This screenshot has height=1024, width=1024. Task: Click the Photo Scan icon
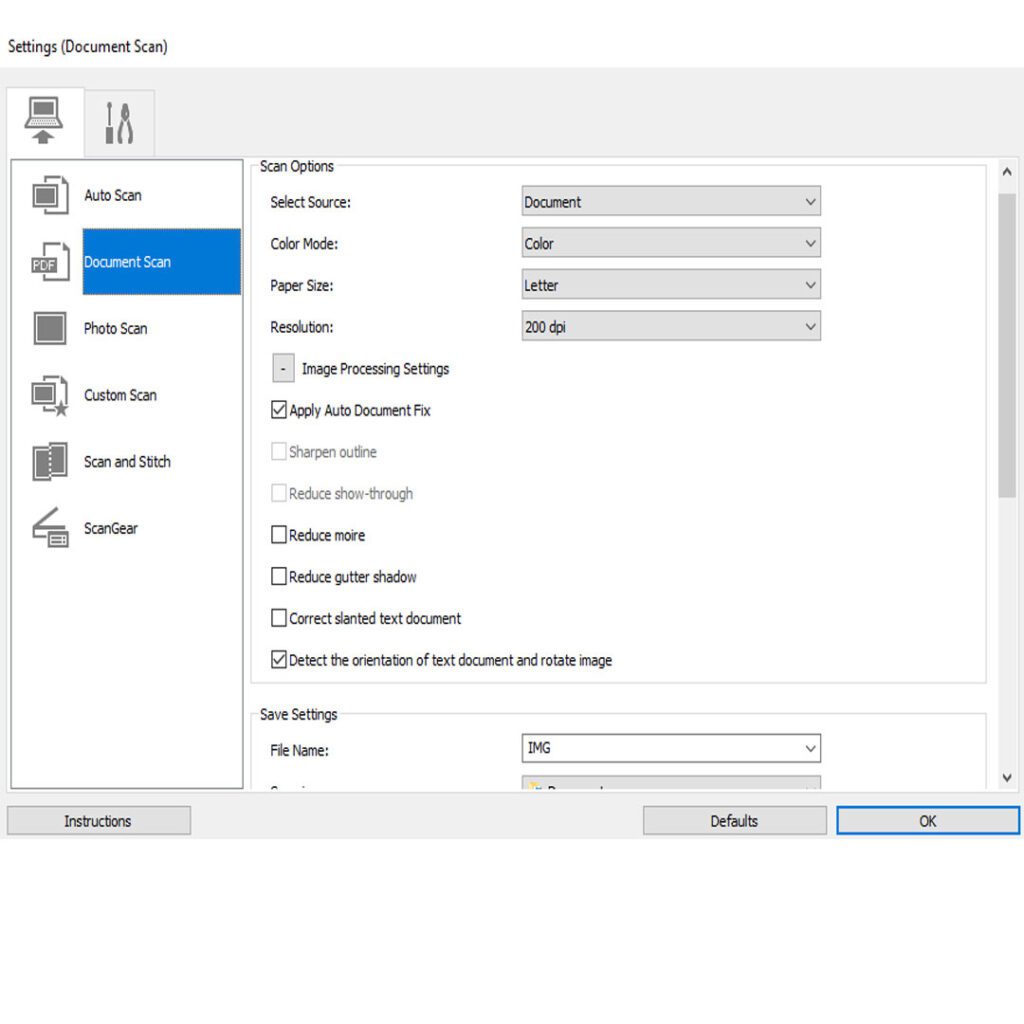50,328
